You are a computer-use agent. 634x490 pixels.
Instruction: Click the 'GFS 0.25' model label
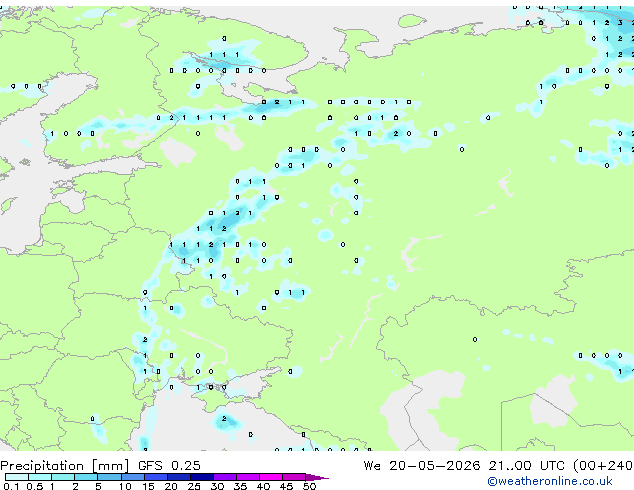(169, 465)
